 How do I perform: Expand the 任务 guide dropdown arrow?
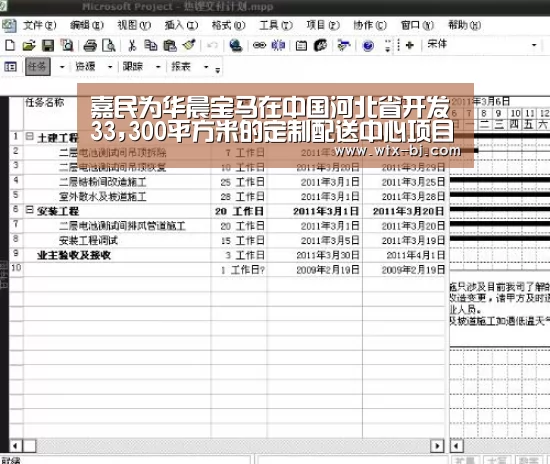click(62, 66)
